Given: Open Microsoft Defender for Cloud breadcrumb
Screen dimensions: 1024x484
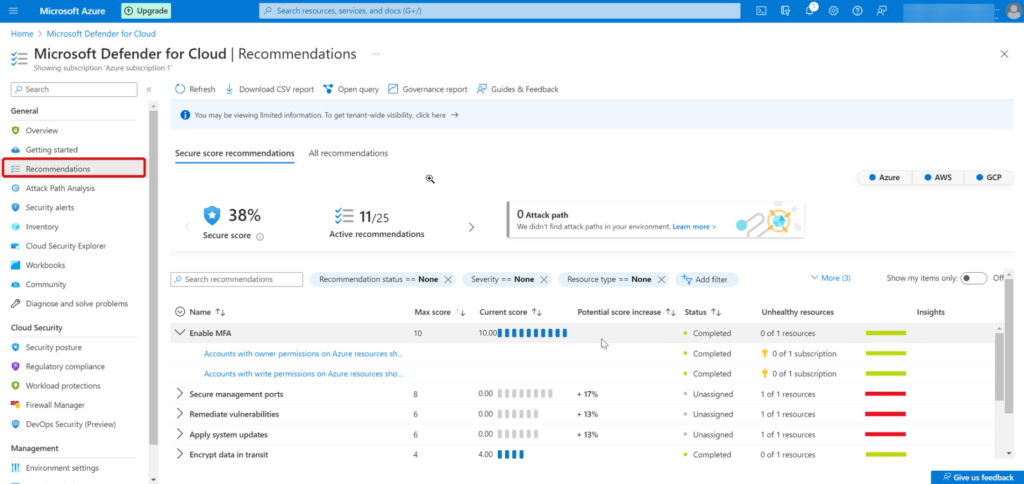Looking at the screenshot, I should pyautogui.click(x=101, y=33).
